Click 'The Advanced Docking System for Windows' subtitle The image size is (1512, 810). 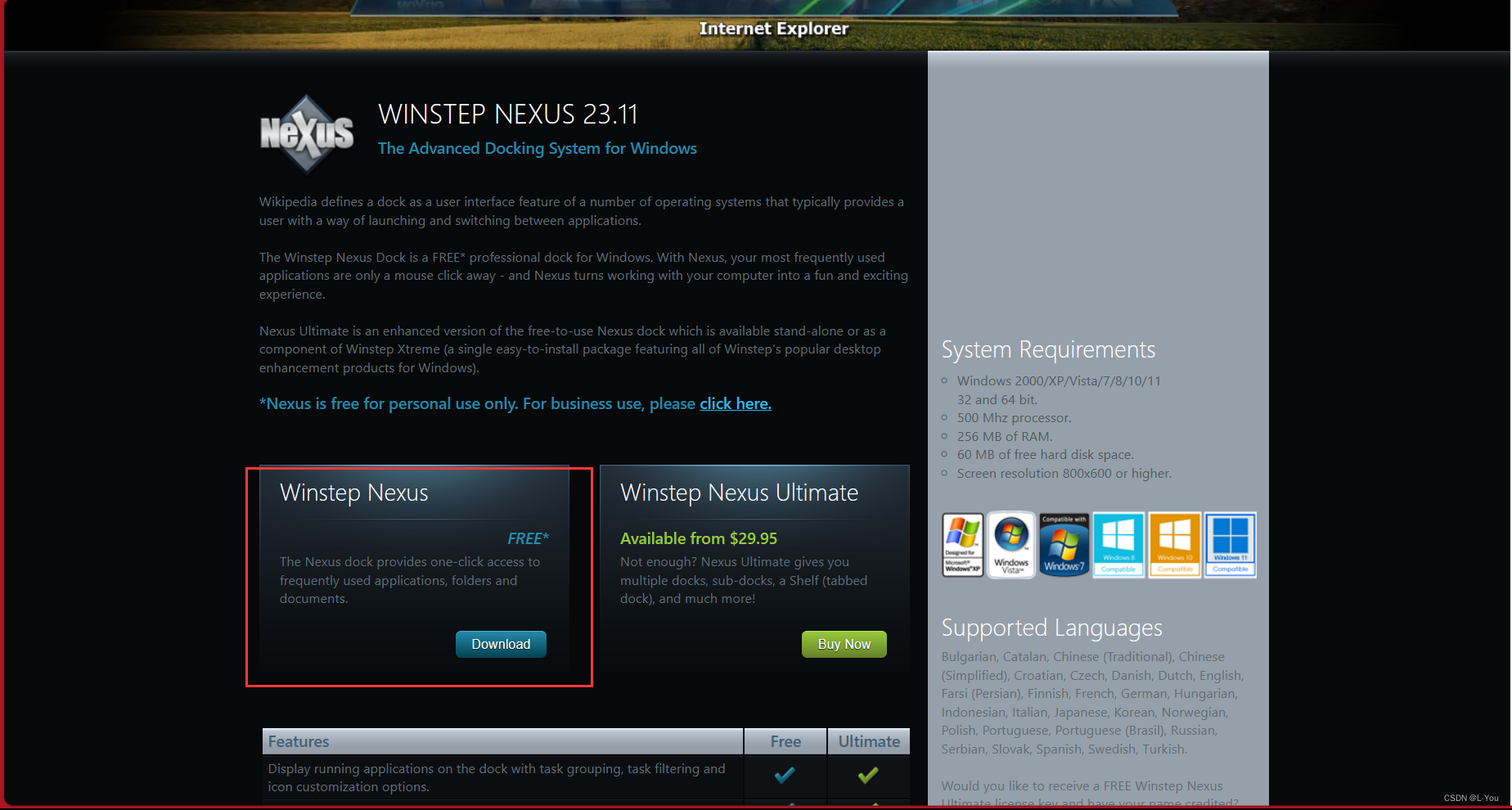coord(538,148)
